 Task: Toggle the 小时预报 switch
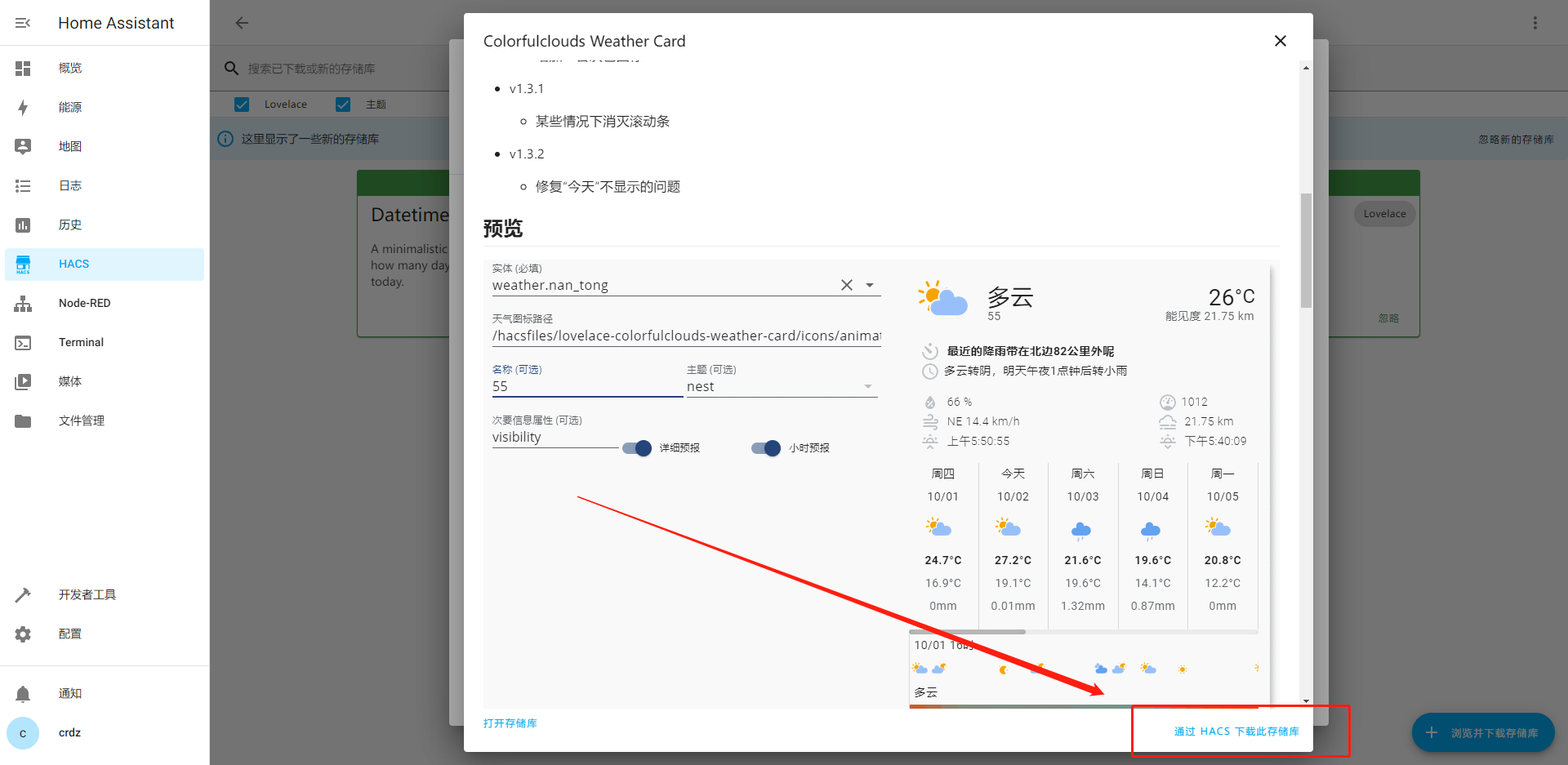point(766,448)
